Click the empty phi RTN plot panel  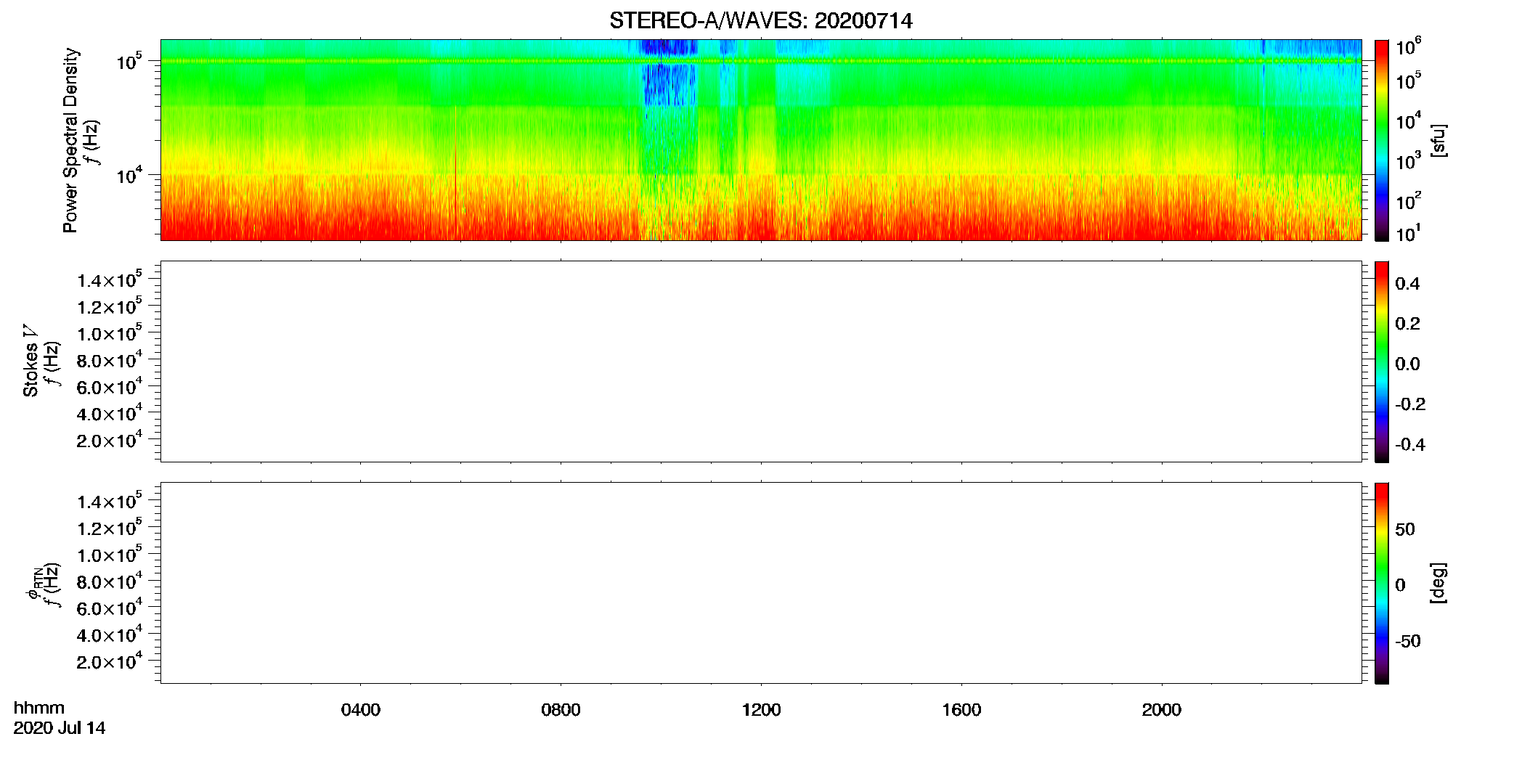(x=760, y=583)
